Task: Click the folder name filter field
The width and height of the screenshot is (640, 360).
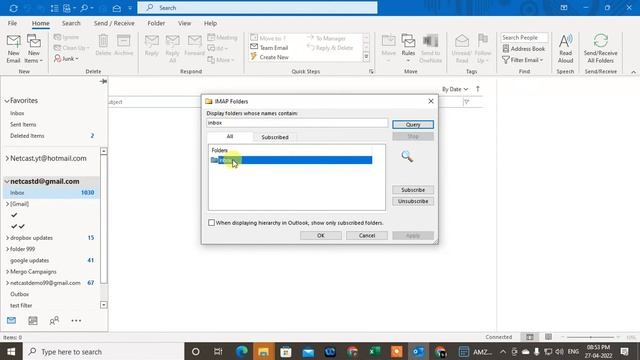Action: 297,123
